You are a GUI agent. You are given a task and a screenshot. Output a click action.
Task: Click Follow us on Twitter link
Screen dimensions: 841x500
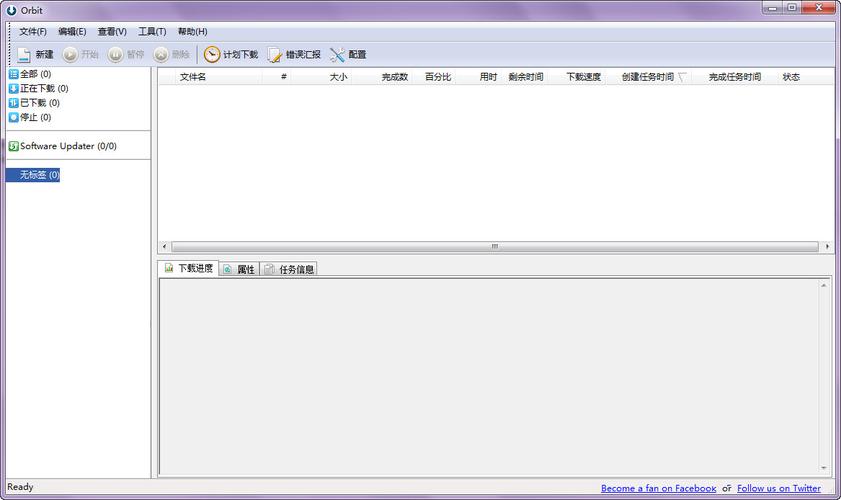pos(779,488)
